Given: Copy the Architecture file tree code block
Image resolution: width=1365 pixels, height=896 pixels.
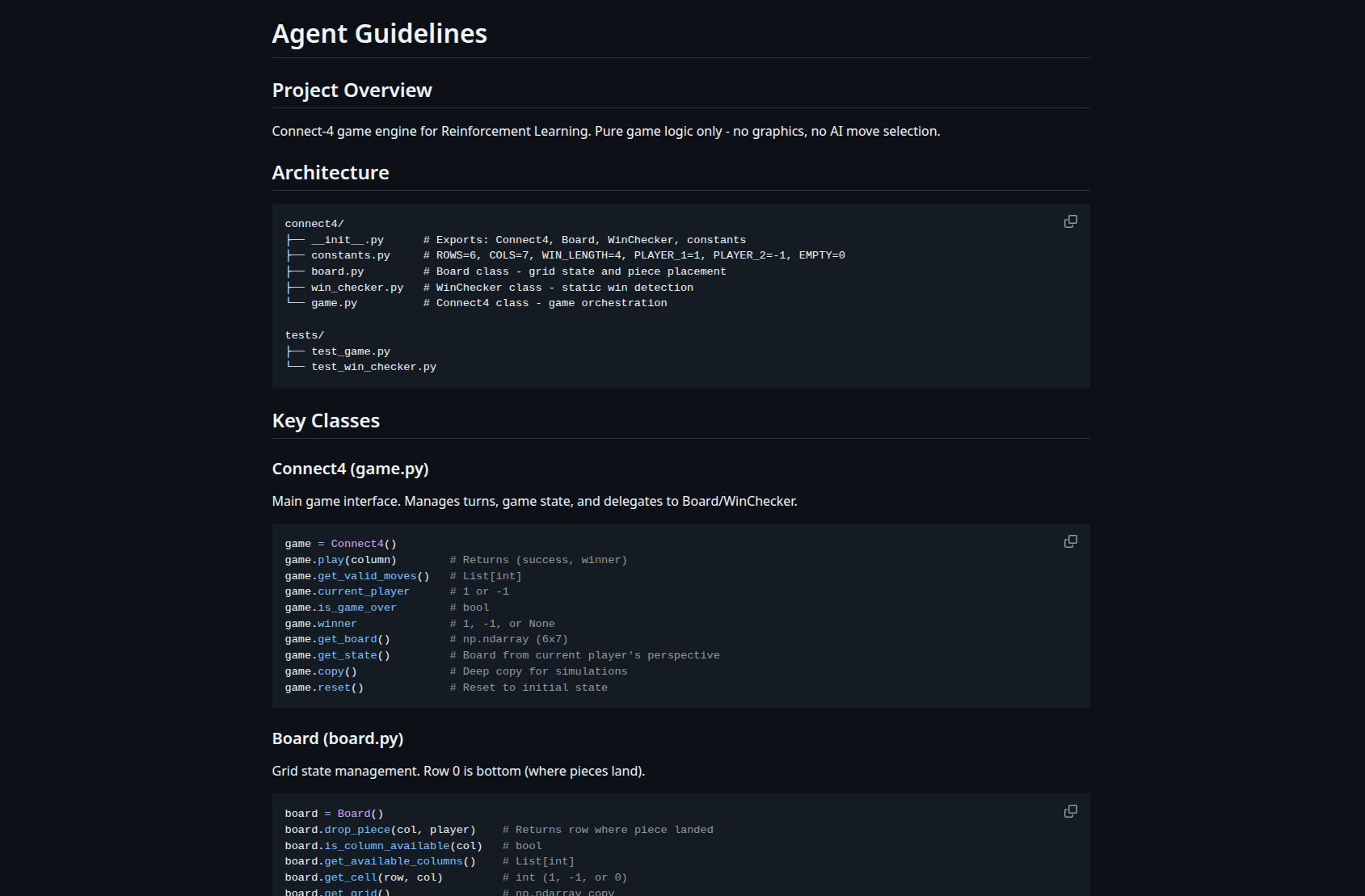Looking at the screenshot, I should pyautogui.click(x=1070, y=221).
